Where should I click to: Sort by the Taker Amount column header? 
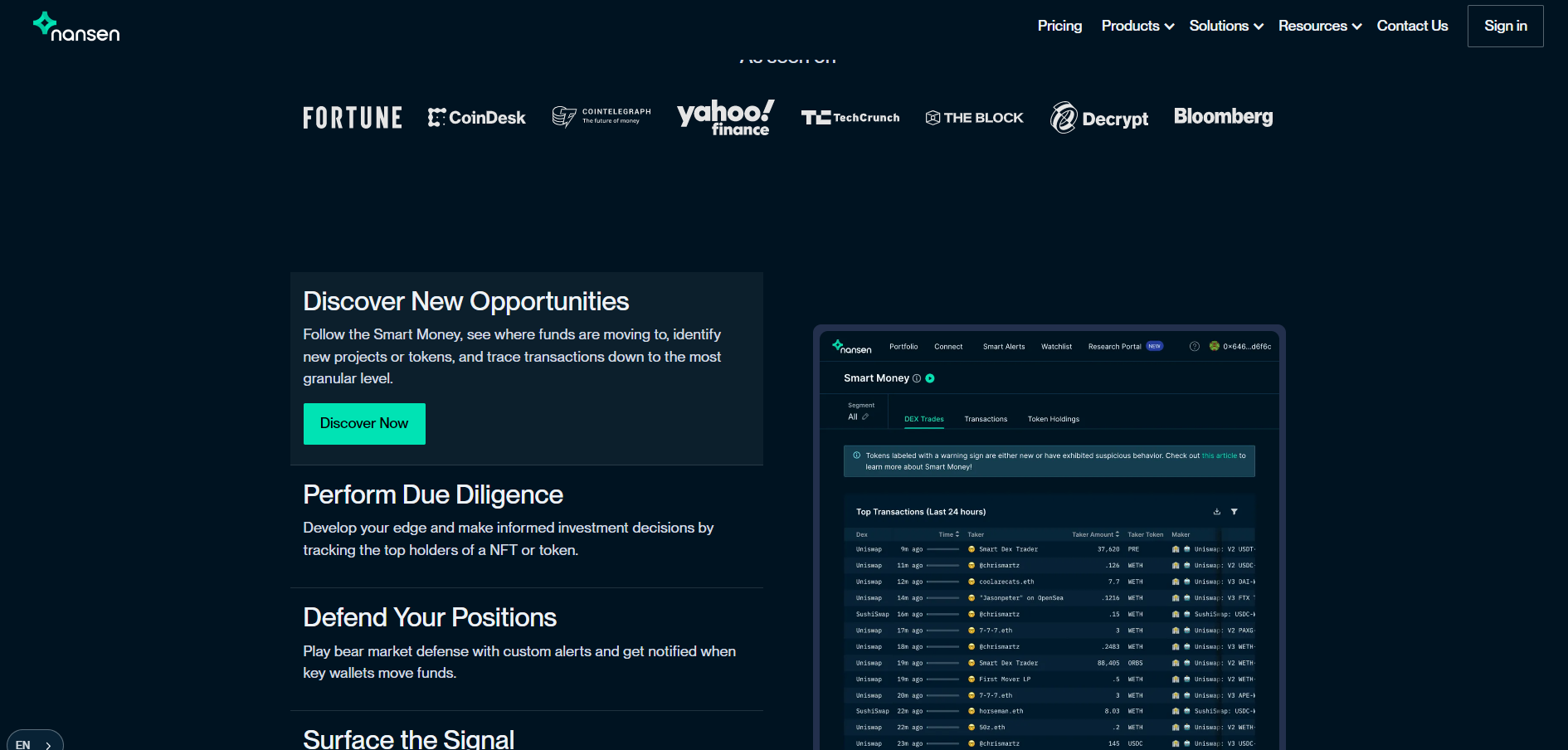coord(1095,534)
